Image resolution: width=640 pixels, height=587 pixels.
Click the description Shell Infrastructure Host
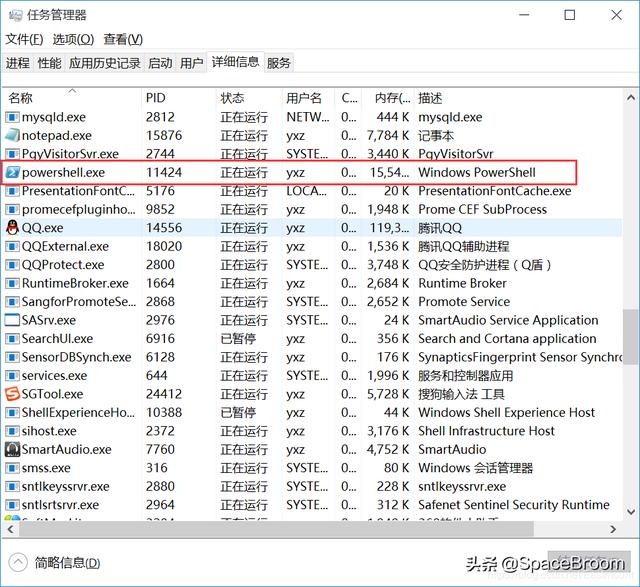[487, 431]
